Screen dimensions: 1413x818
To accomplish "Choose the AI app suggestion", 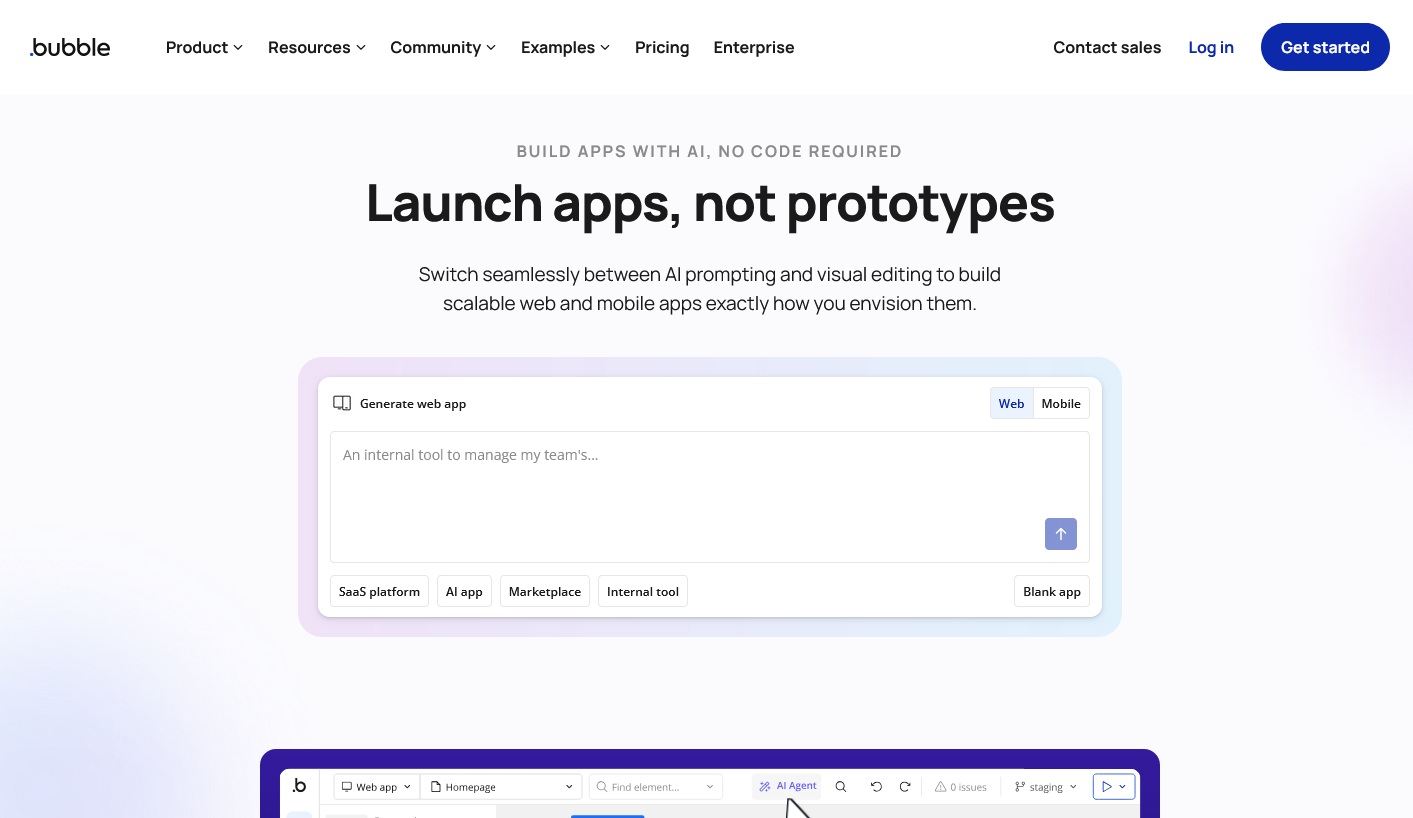I will [x=464, y=591].
